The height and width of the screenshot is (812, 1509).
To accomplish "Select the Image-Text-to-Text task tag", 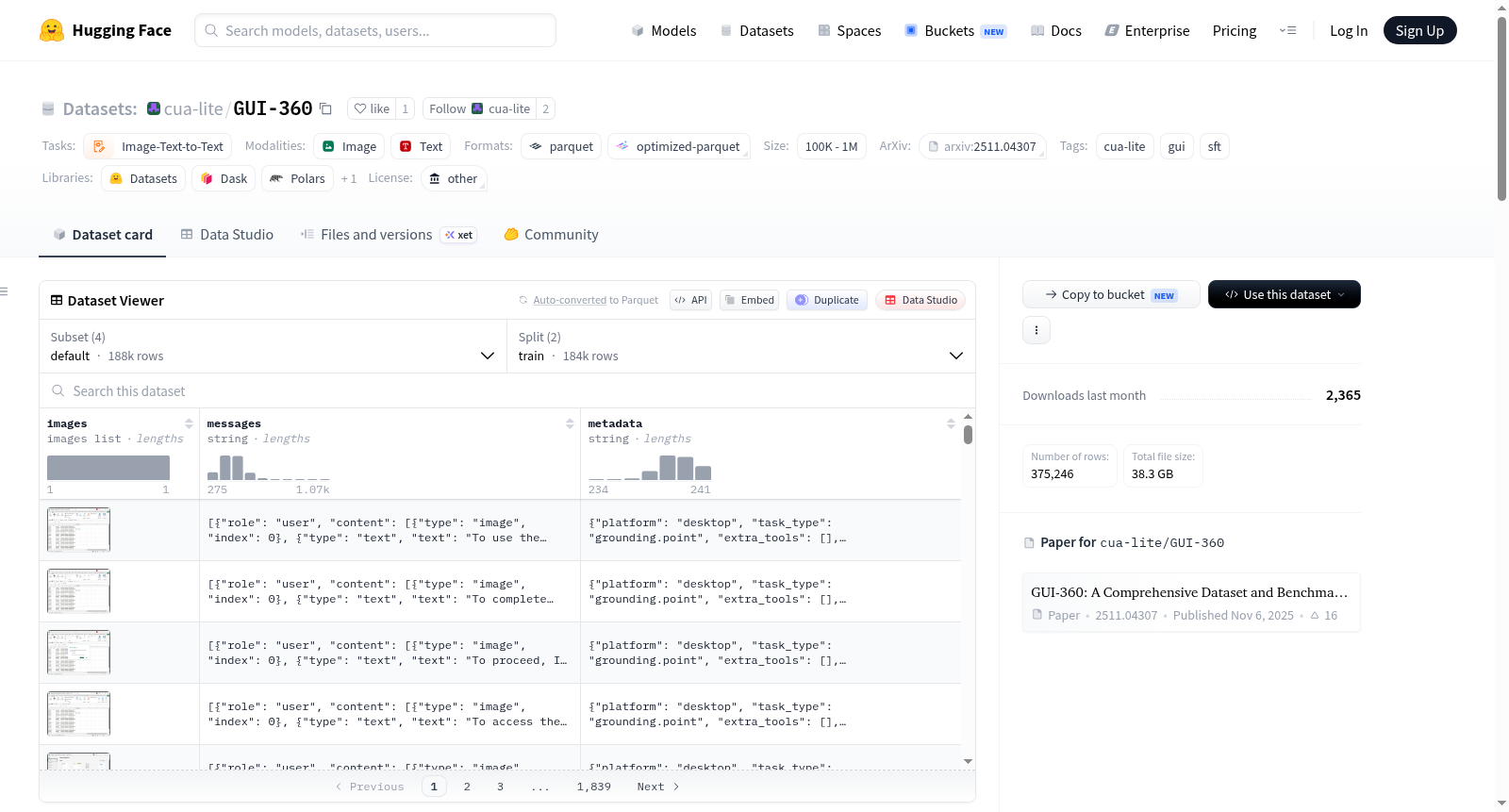I will click(158, 146).
